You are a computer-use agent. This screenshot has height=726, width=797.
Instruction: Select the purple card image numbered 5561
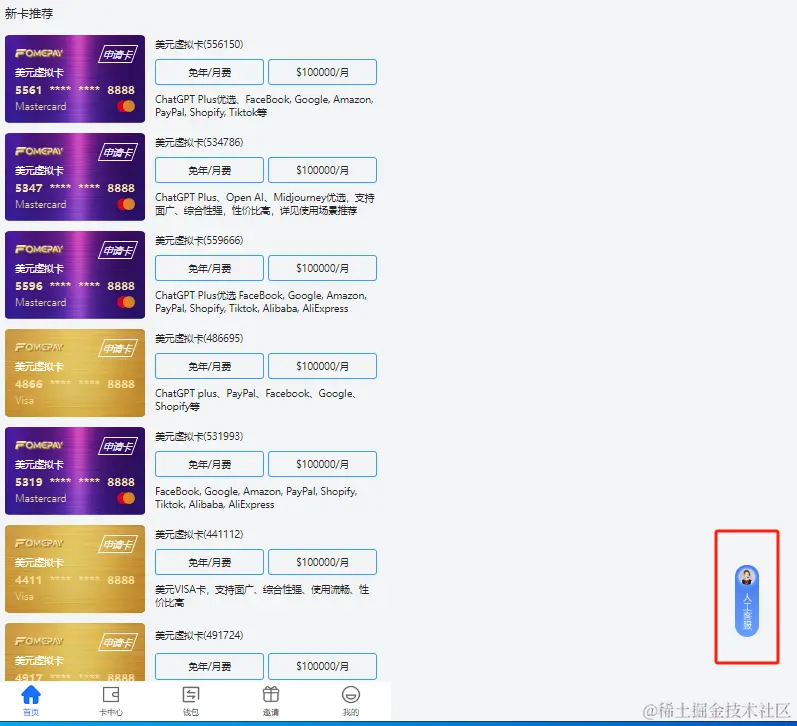[x=75, y=79]
